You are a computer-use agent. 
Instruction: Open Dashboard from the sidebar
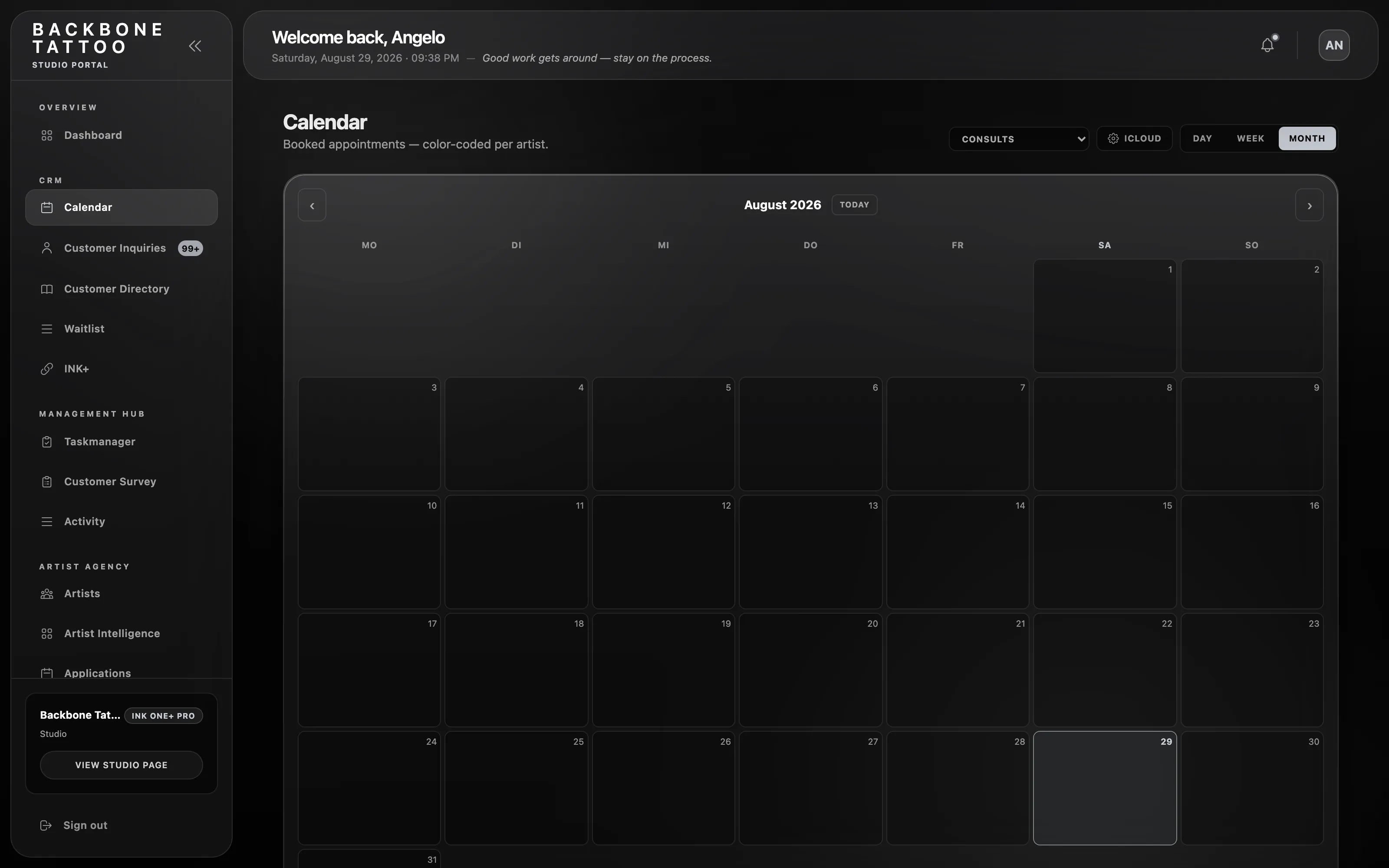point(121,135)
